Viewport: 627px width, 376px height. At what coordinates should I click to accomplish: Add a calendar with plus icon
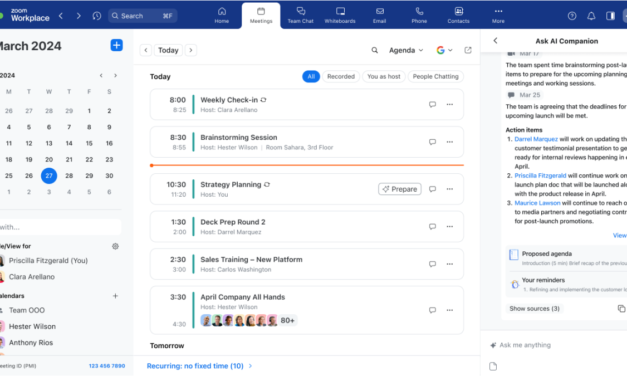(x=115, y=296)
